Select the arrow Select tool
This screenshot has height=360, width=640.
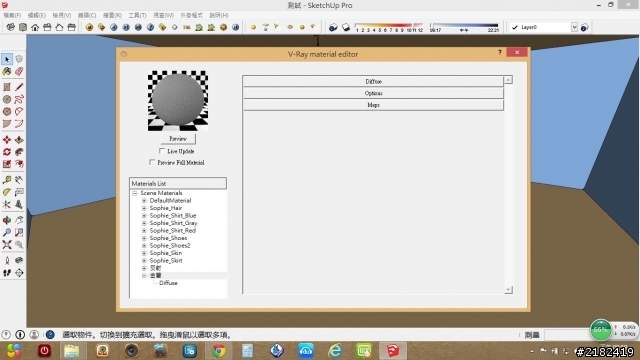(7, 59)
